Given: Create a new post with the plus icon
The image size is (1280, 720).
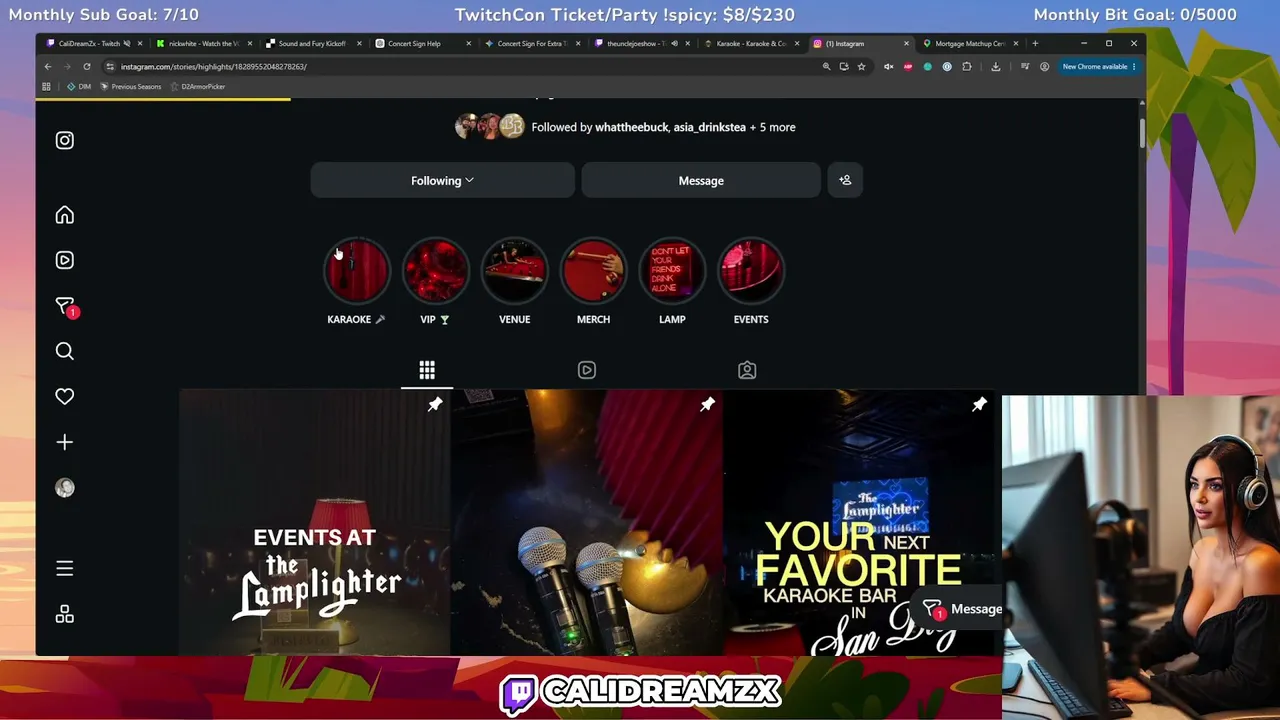Looking at the screenshot, I should [x=65, y=442].
